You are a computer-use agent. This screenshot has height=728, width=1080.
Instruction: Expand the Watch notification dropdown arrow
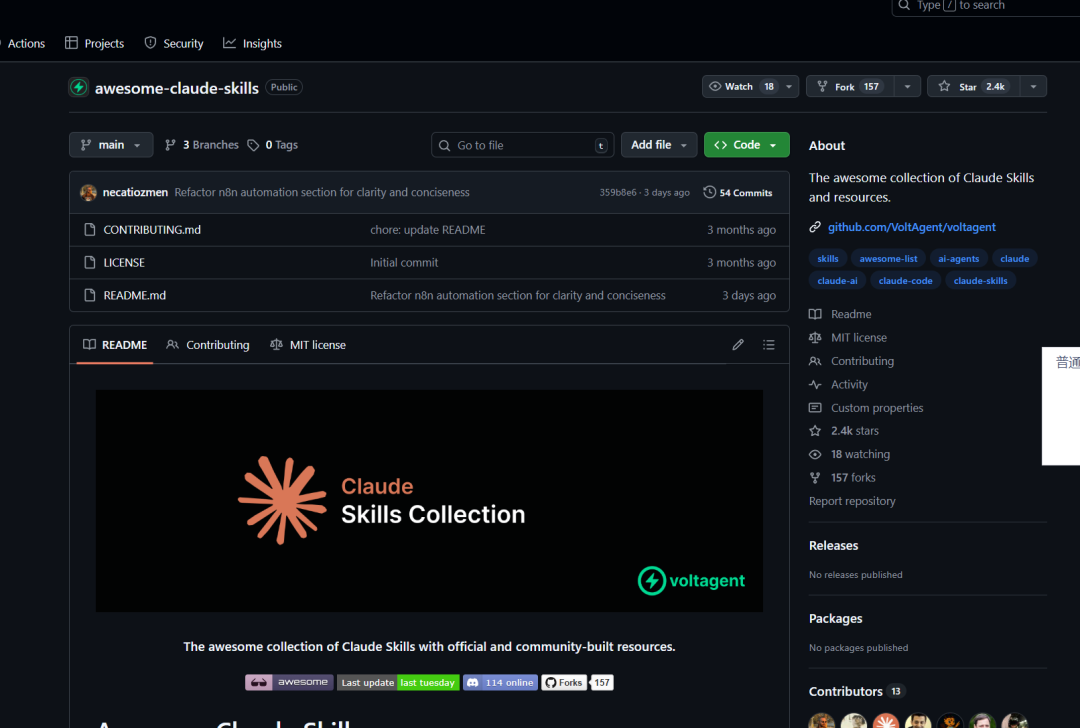point(789,87)
